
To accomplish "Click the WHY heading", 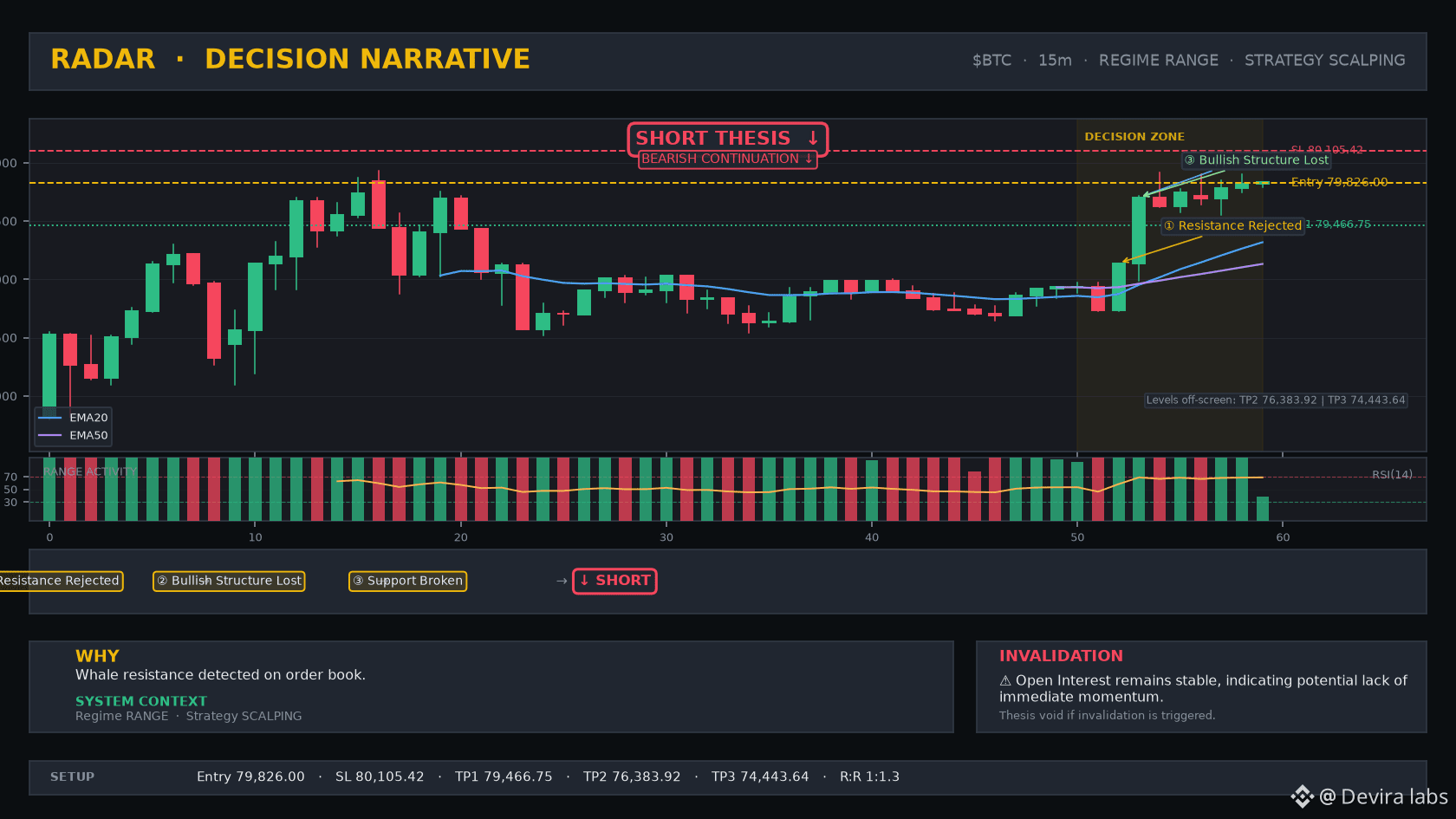I will (97, 656).
